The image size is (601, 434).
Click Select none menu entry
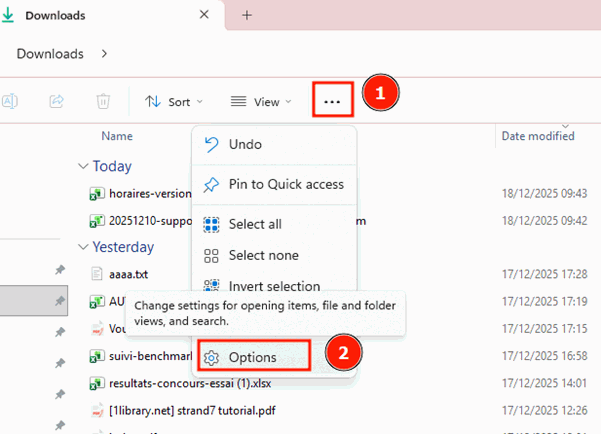(263, 256)
